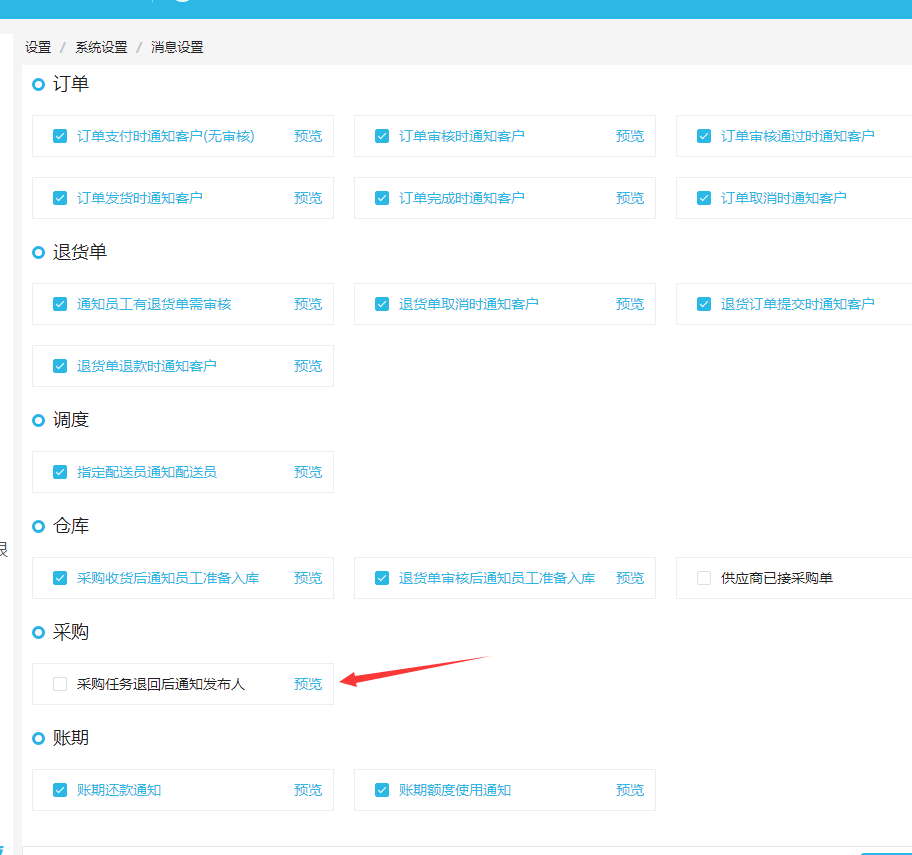Image resolution: width=912 pixels, height=855 pixels.
Task: Open 预览 for 订单完成时通知客户
Action: [x=630, y=198]
